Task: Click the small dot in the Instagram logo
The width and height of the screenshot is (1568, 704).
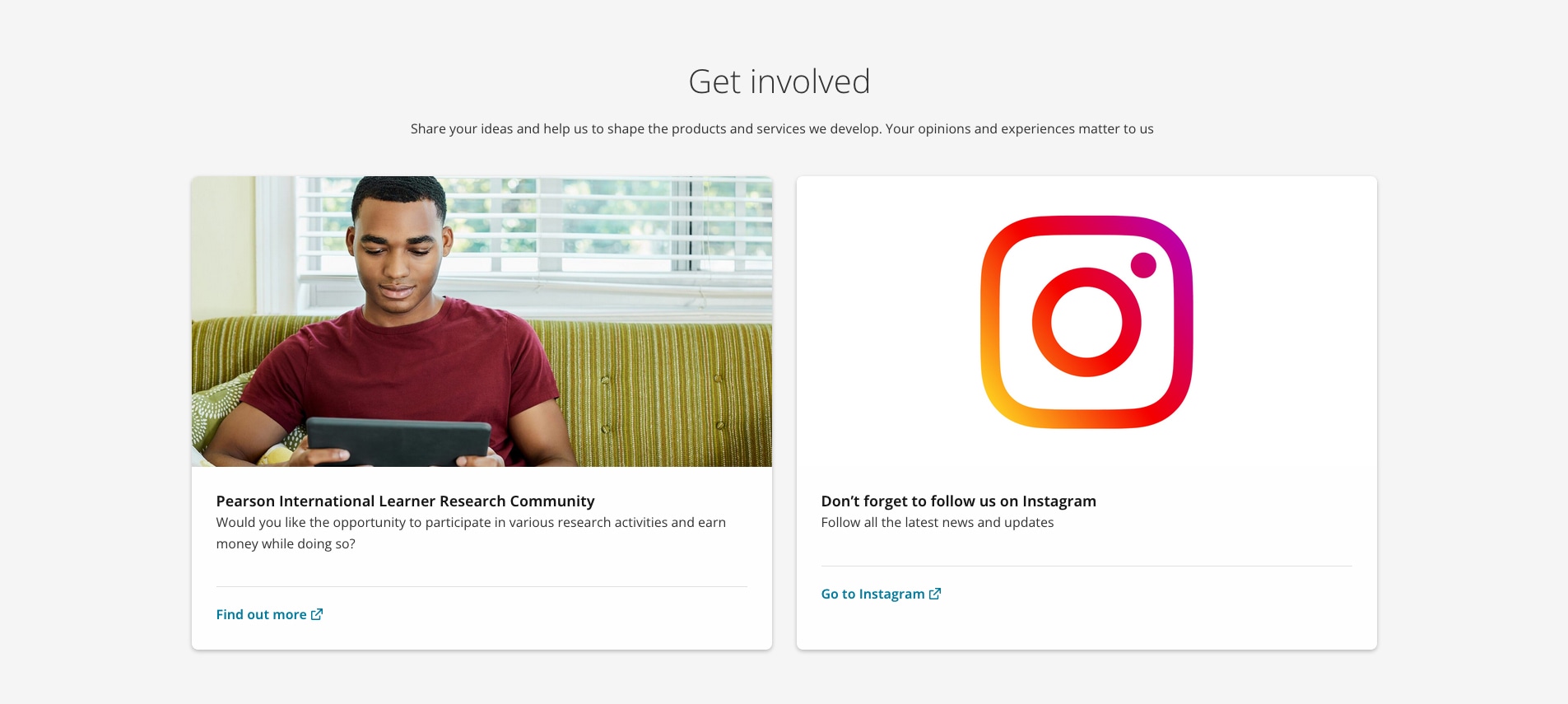Action: pyautogui.click(x=1143, y=265)
